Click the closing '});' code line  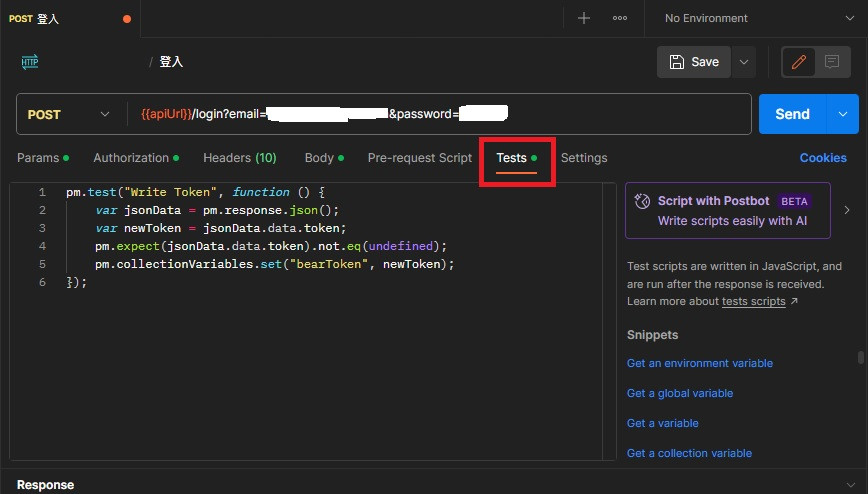[x=76, y=282]
